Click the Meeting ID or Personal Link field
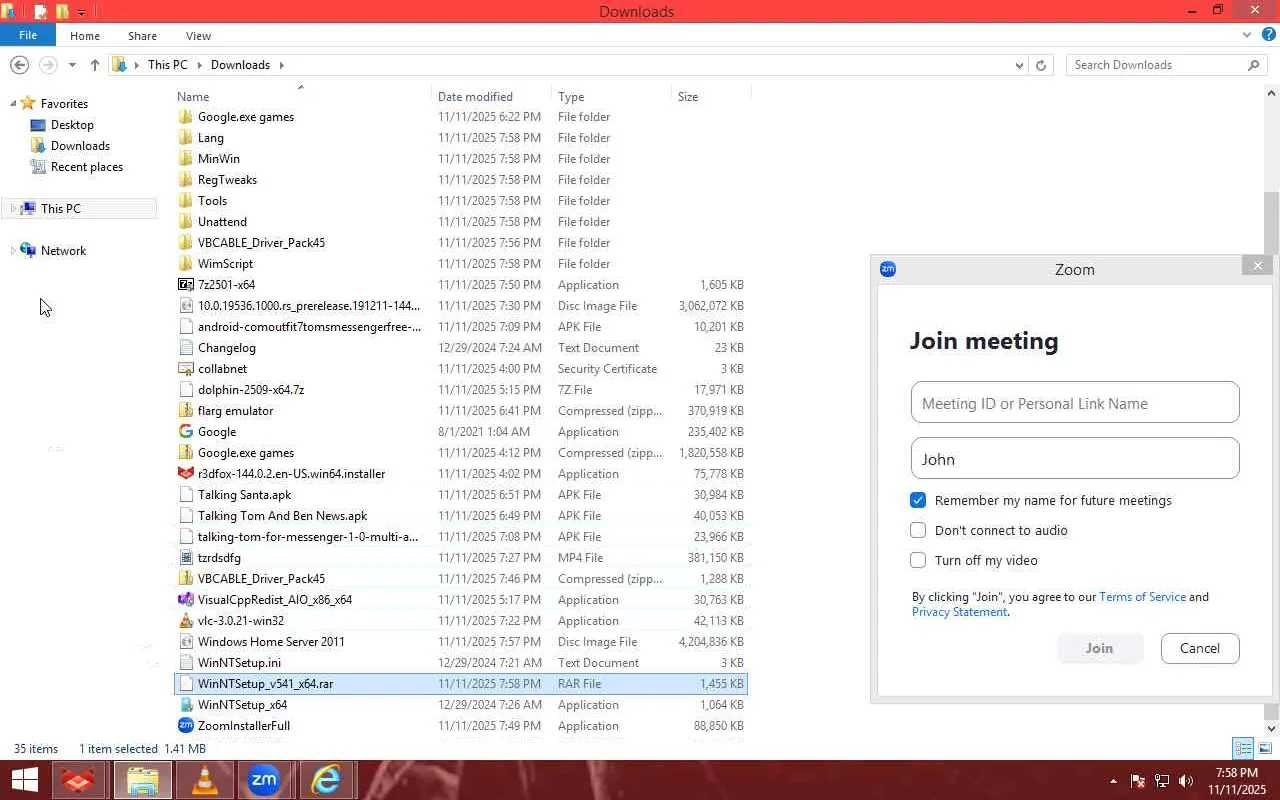 [1075, 404]
